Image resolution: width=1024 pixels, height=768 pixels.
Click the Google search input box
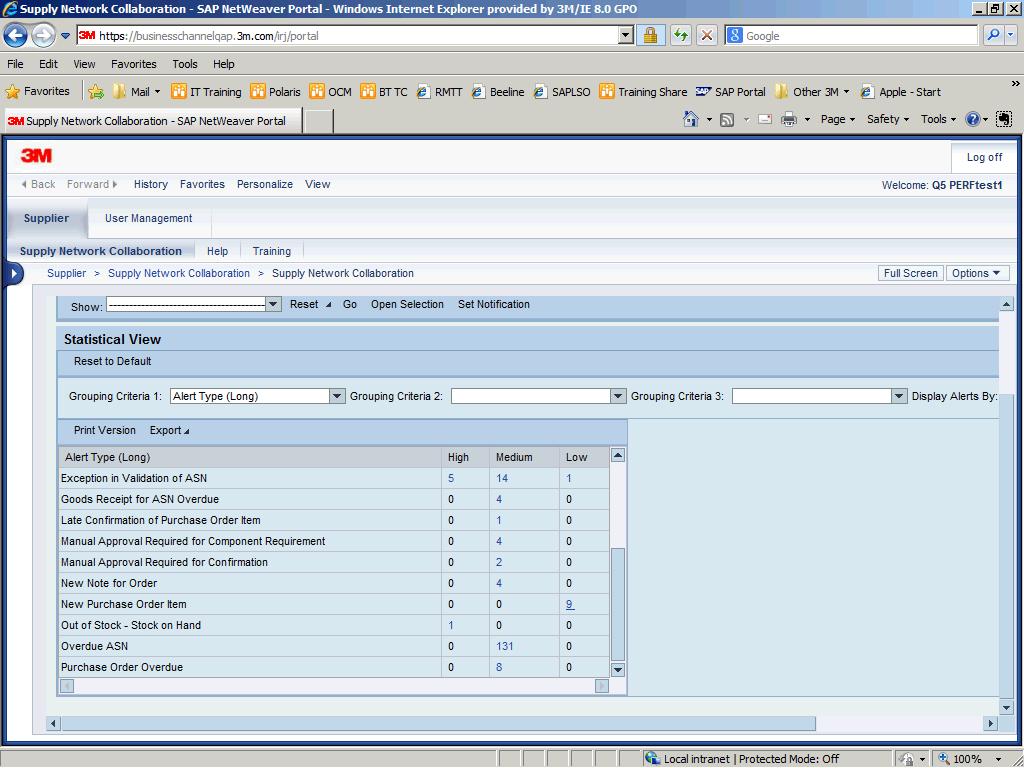coord(852,35)
